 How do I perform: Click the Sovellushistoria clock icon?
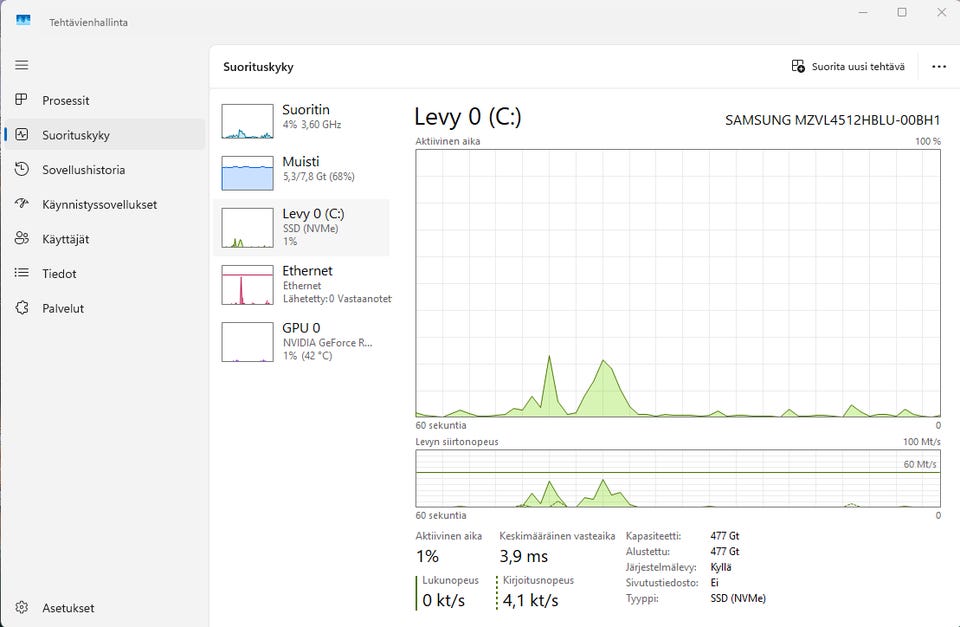pos(21,169)
